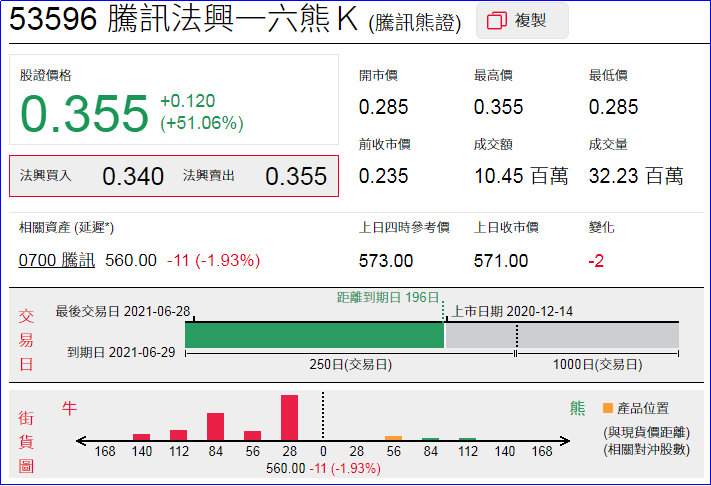The height and width of the screenshot is (486, 711).
Task: Click the 最低價 value 0.285
Action: [613, 107]
